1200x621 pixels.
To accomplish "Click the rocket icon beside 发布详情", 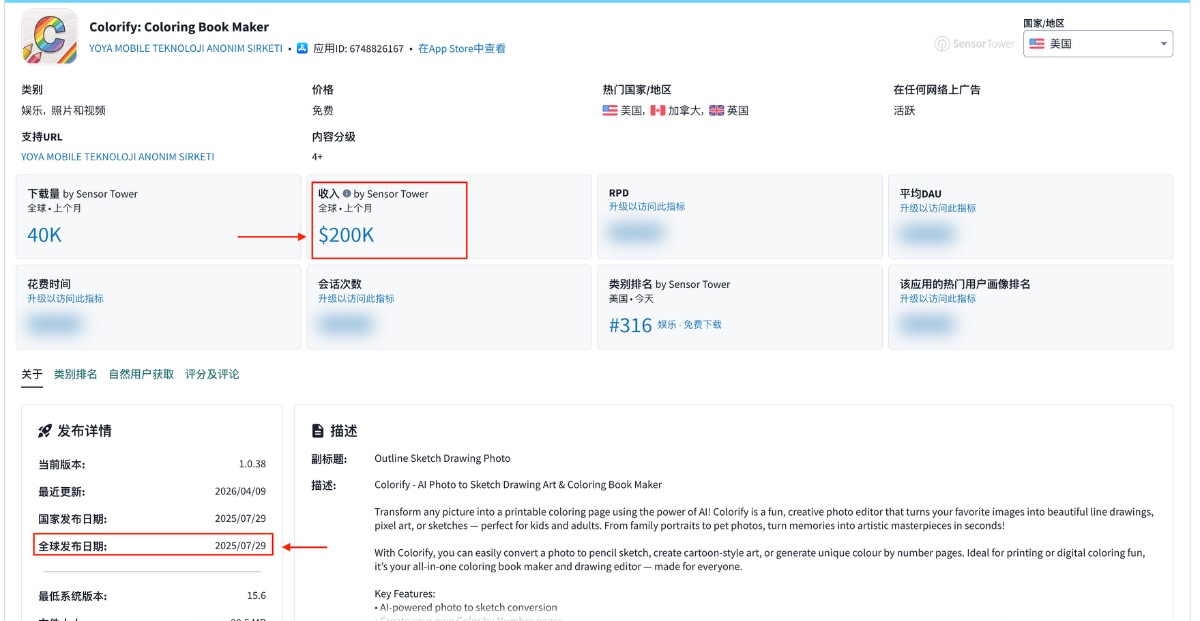I will [x=45, y=431].
